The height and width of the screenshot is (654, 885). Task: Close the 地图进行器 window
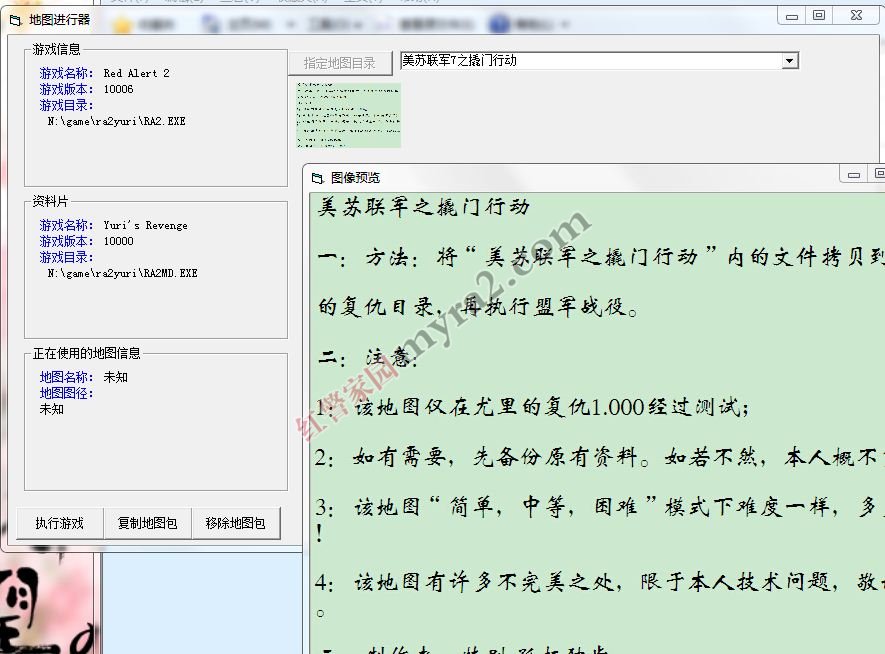coord(856,15)
